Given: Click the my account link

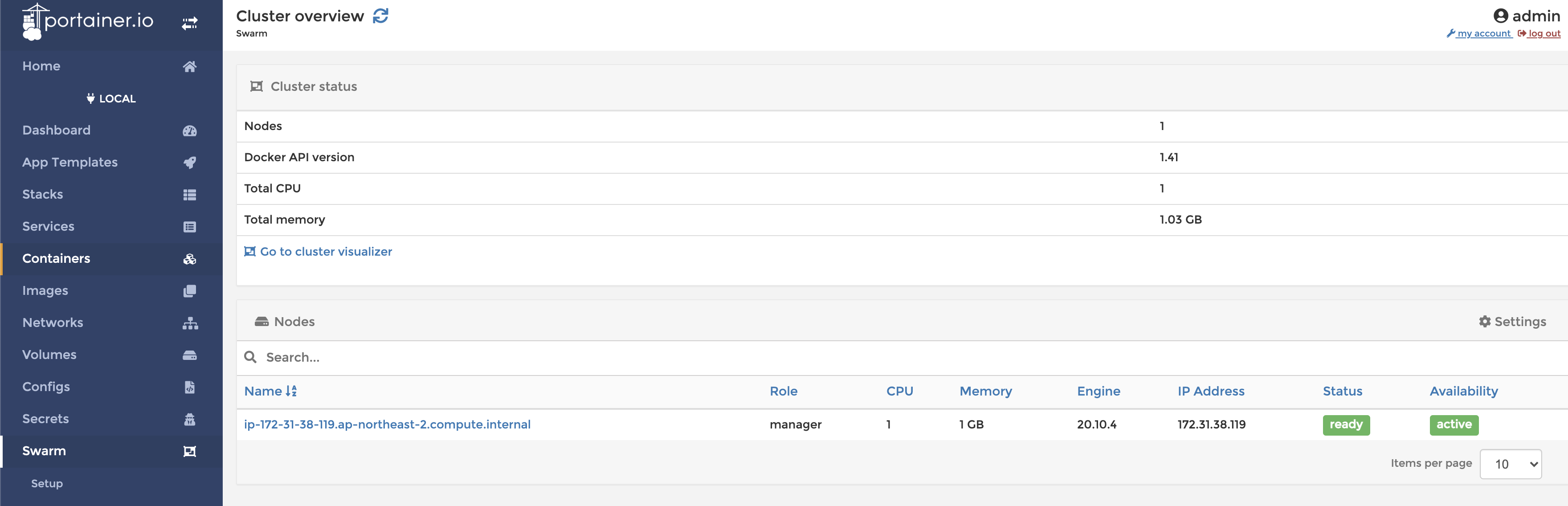Looking at the screenshot, I should pyautogui.click(x=1483, y=33).
